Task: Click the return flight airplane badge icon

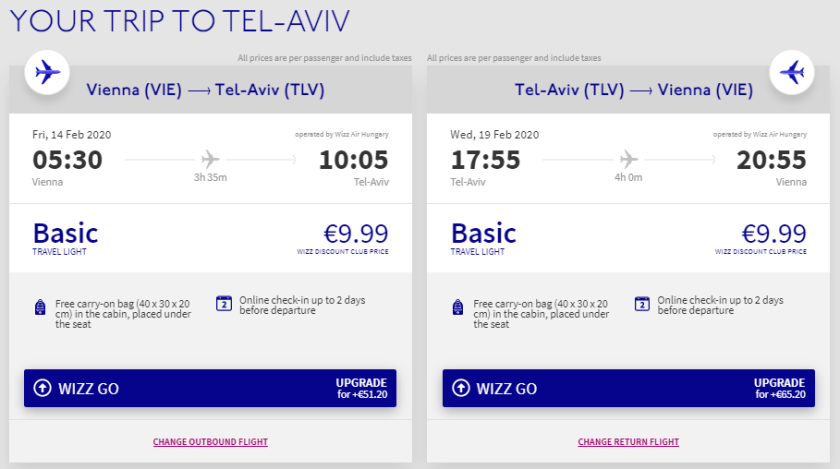Action: tap(792, 72)
